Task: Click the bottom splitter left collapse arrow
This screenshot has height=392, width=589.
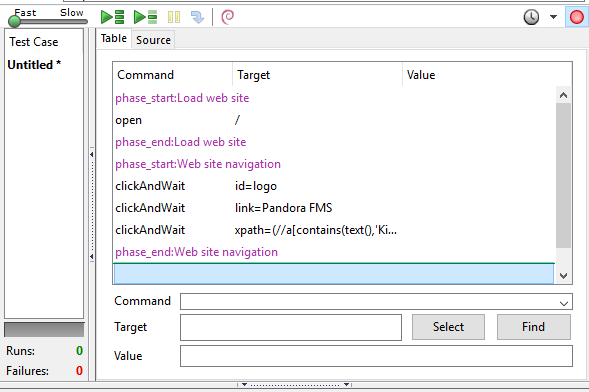Action: (245, 384)
